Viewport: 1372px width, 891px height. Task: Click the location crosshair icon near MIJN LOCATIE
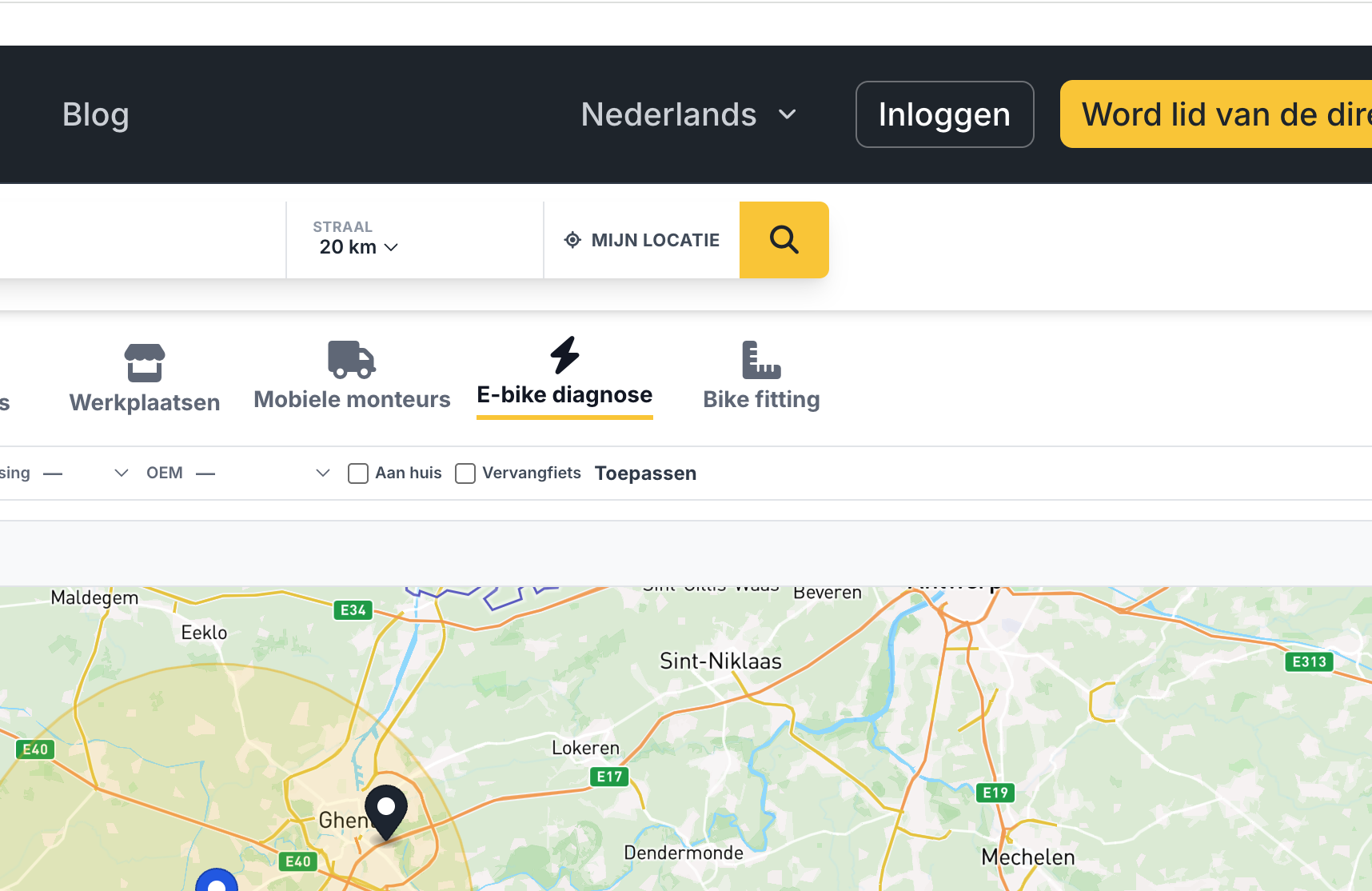pos(572,240)
